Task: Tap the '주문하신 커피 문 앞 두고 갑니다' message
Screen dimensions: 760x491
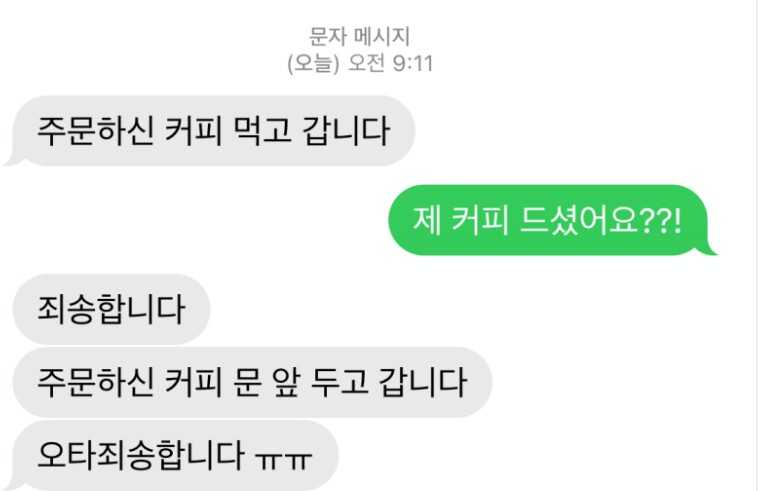Action: [x=253, y=382]
